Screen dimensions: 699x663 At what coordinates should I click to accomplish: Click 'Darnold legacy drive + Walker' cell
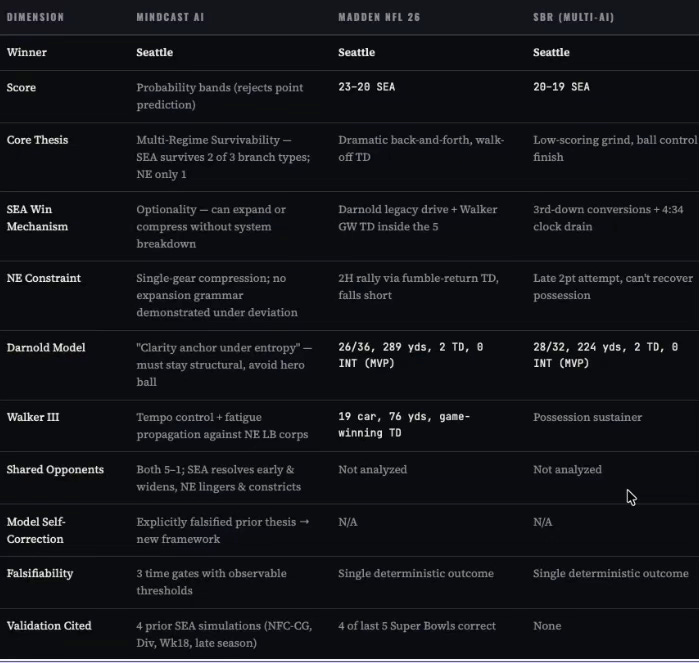(x=417, y=218)
